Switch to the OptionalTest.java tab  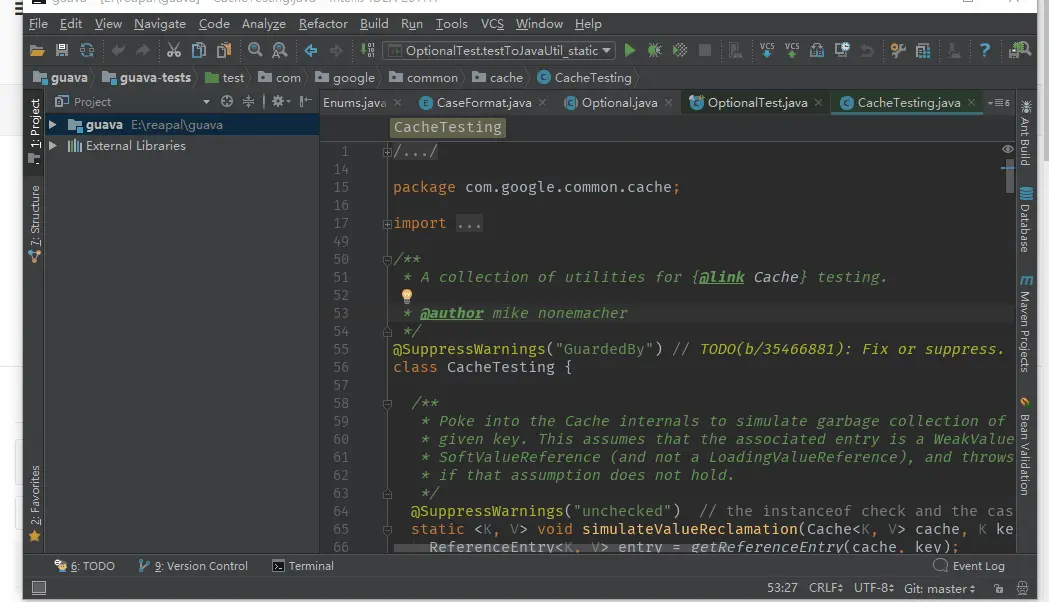(x=756, y=102)
